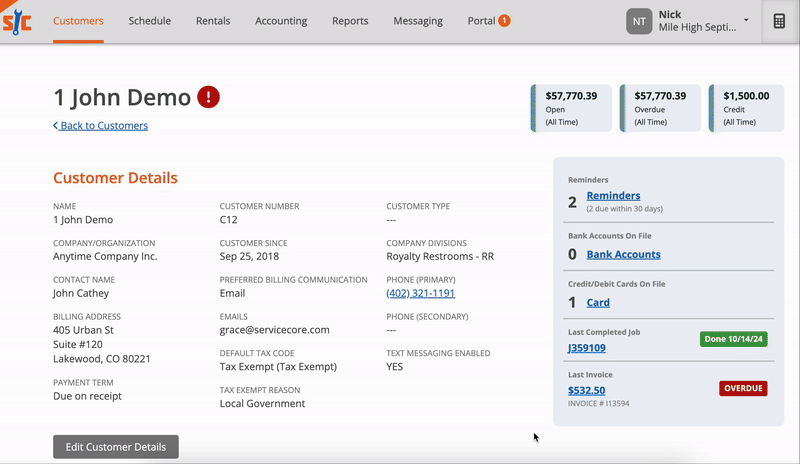Select the email grace@servicecore.com
800x464 pixels.
coord(274,330)
